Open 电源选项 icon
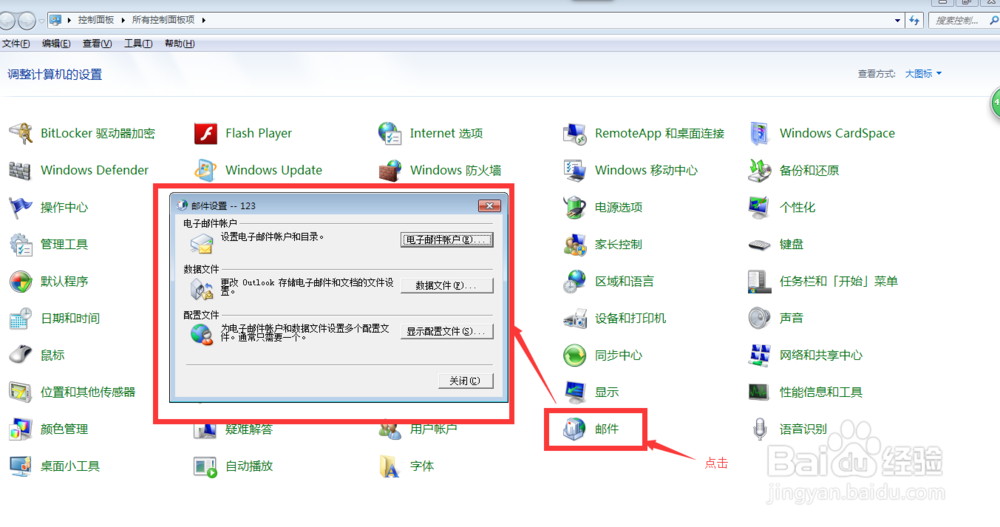 tap(575, 207)
